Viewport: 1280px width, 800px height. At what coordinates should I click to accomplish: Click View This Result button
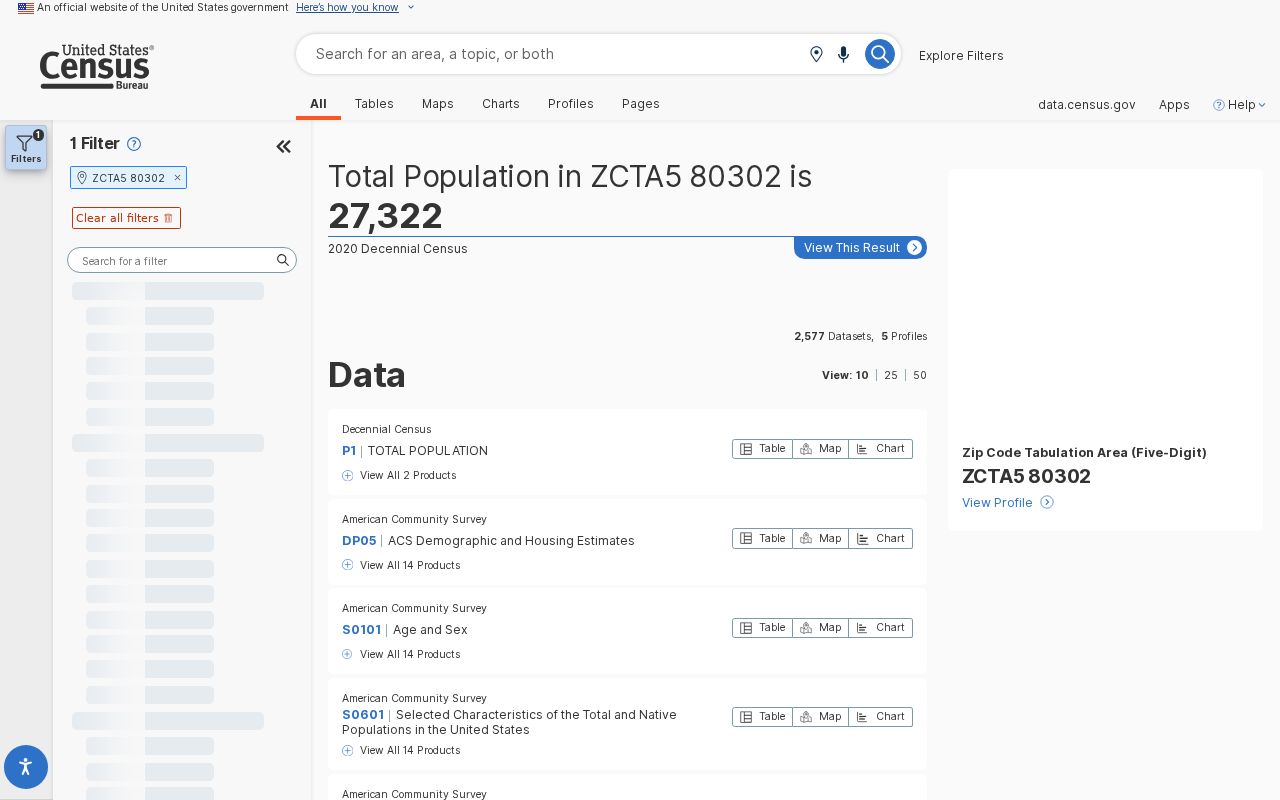pyautogui.click(x=860, y=247)
